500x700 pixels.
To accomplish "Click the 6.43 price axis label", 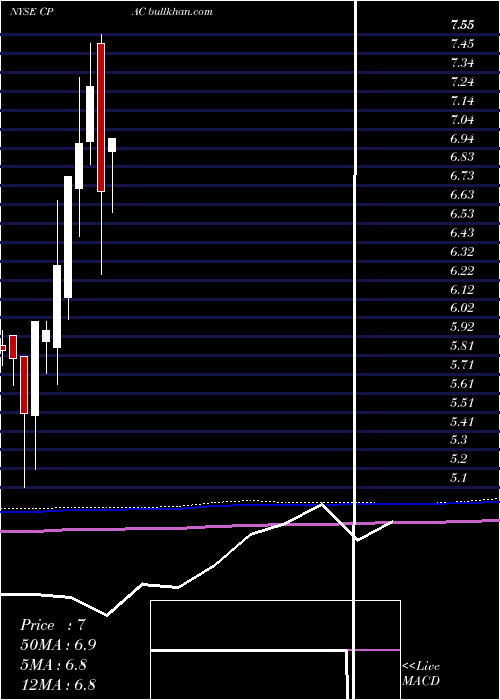I will 462,233.
